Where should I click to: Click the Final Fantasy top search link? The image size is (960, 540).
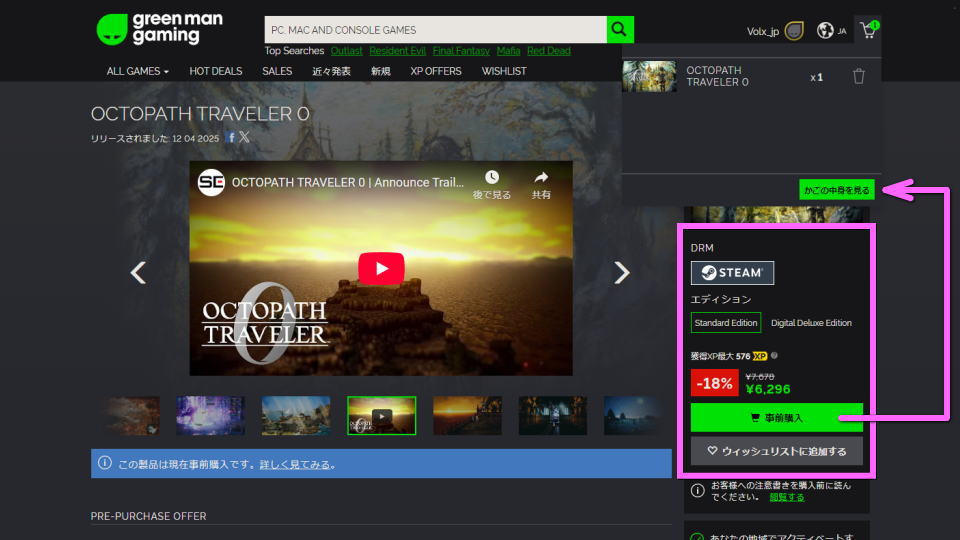pyautogui.click(x=461, y=51)
